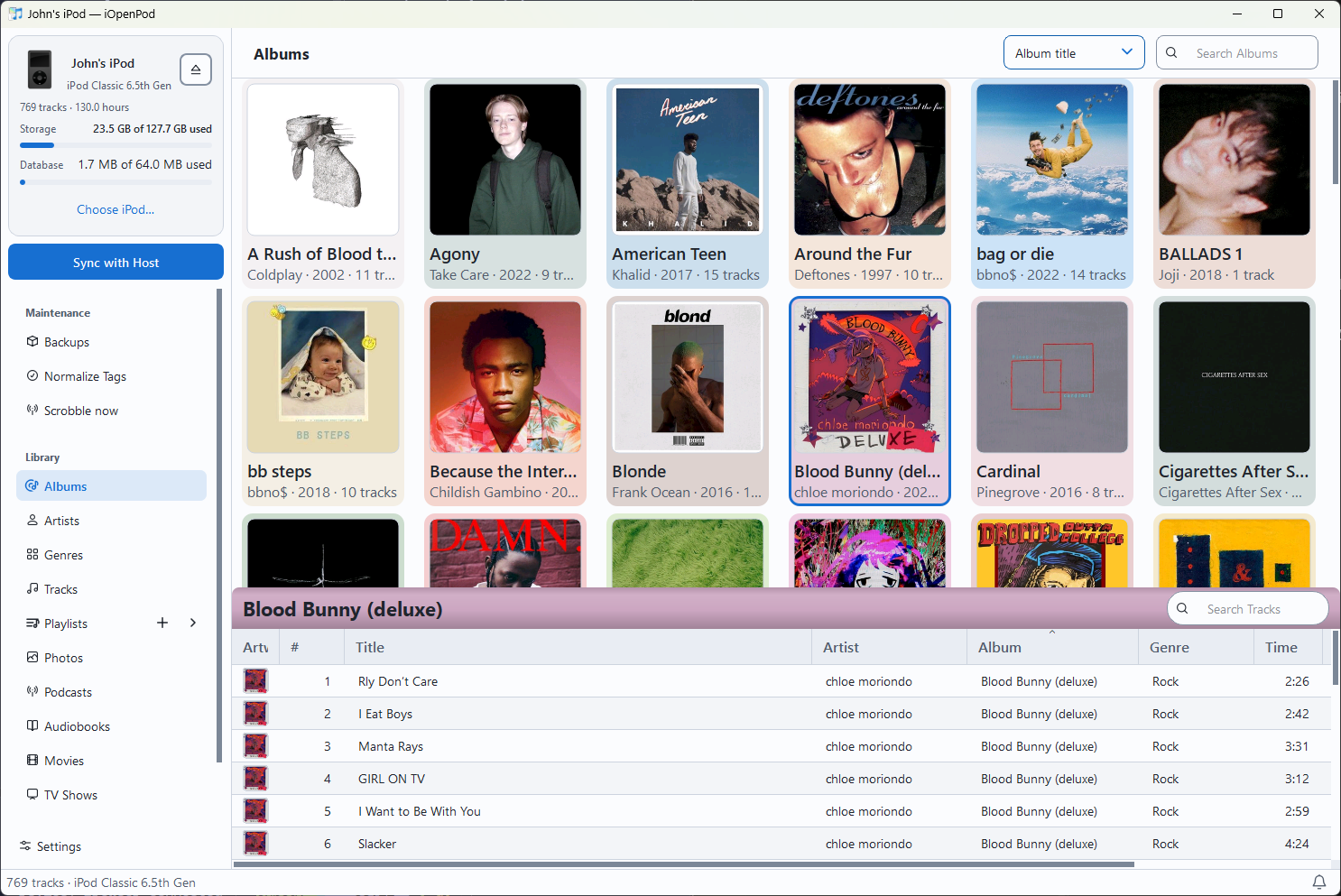Click the Settings sliders icon
1341x896 pixels.
(25, 846)
